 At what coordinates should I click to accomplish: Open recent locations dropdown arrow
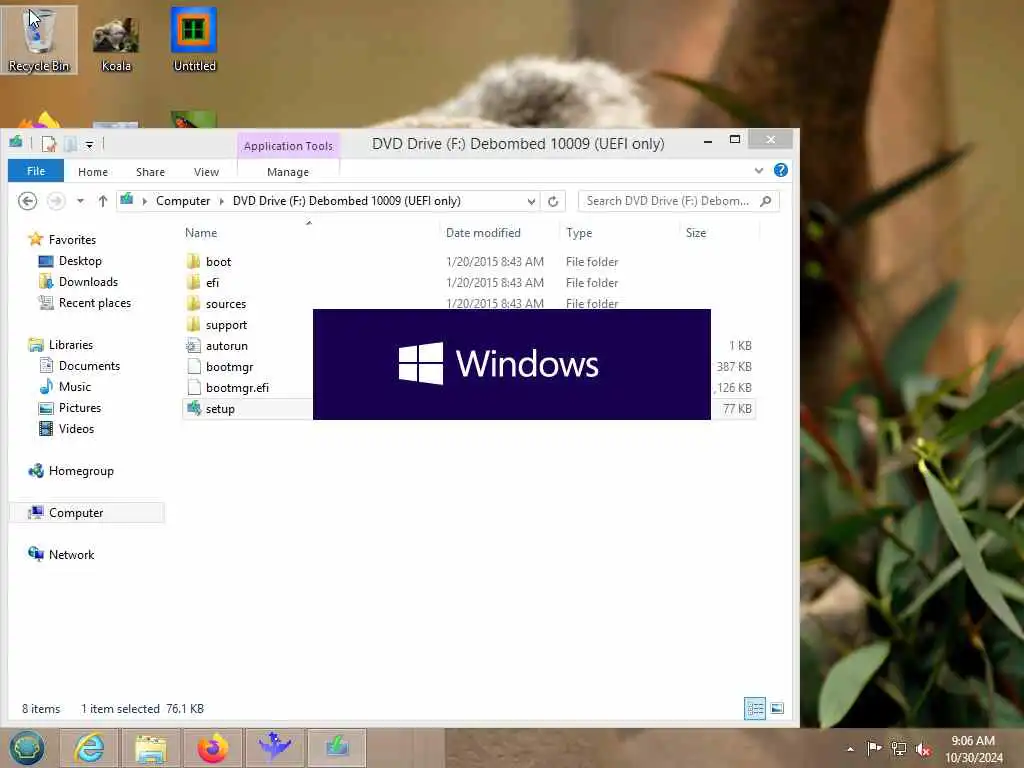click(80, 201)
